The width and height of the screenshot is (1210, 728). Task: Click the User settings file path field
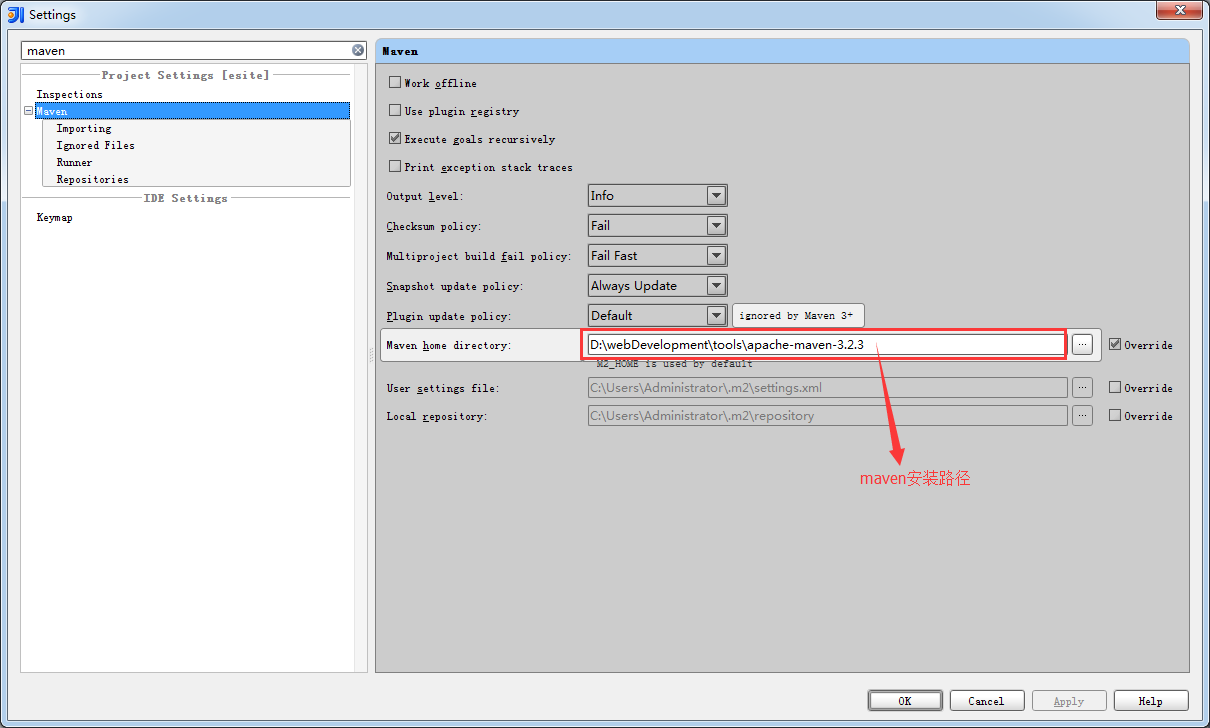[827, 387]
